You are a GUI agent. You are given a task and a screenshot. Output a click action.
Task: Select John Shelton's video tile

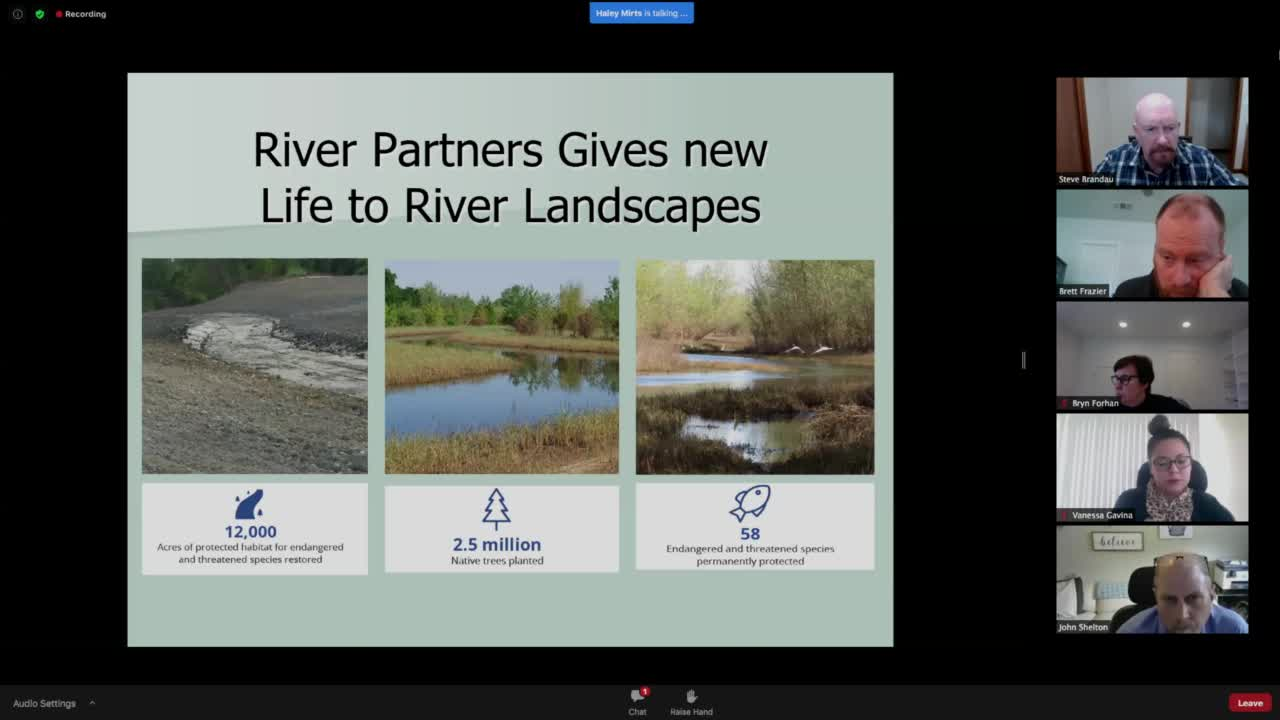(1152, 579)
